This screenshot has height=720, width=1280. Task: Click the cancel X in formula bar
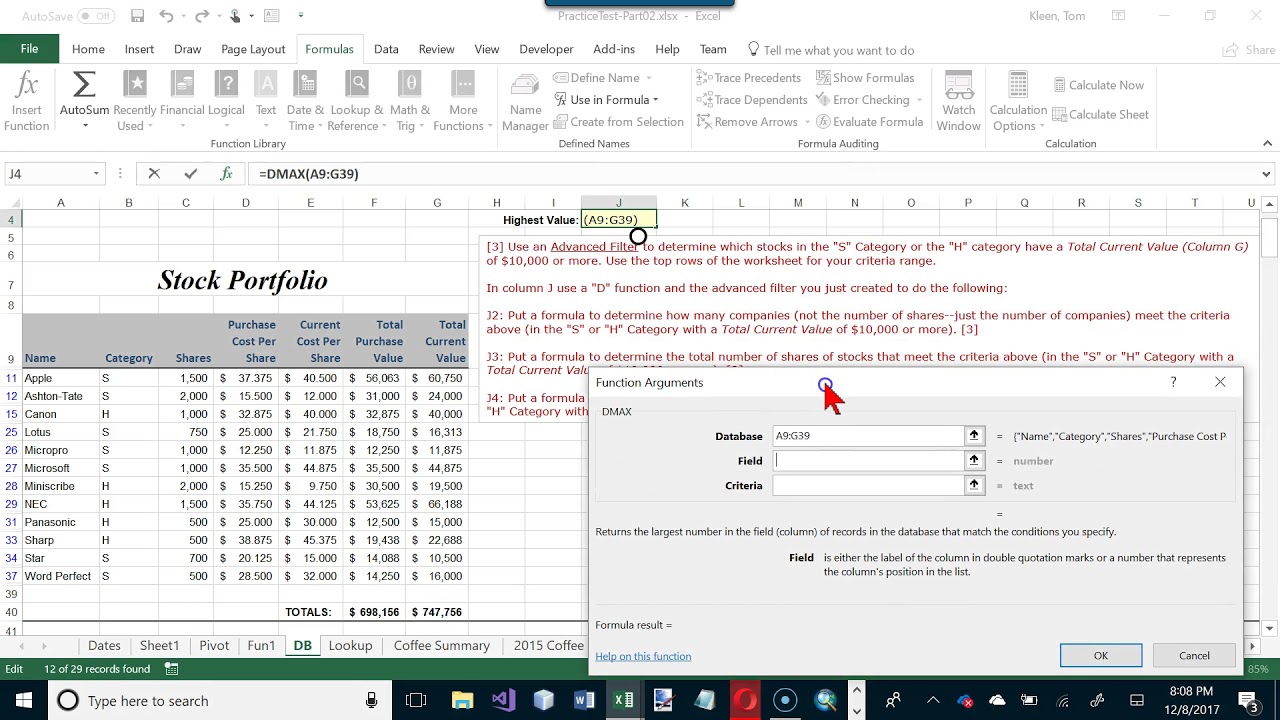pos(154,174)
